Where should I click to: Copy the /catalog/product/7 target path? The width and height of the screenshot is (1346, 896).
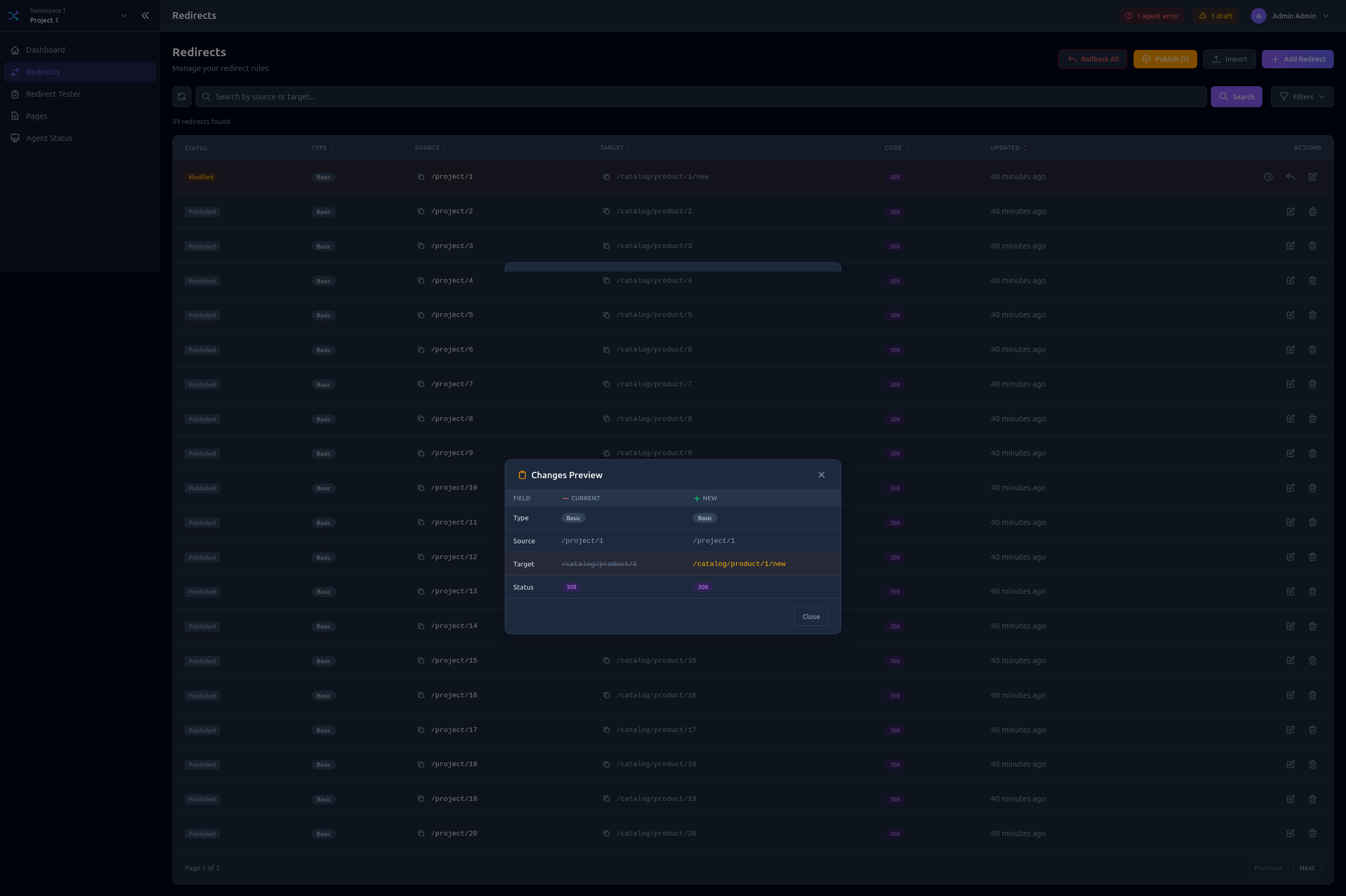pyautogui.click(x=606, y=384)
